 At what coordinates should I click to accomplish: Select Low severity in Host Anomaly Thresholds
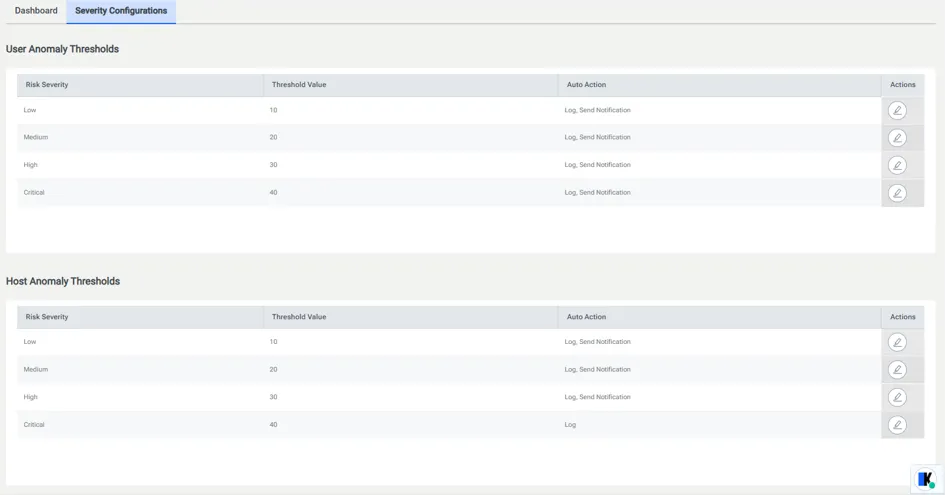click(30, 342)
